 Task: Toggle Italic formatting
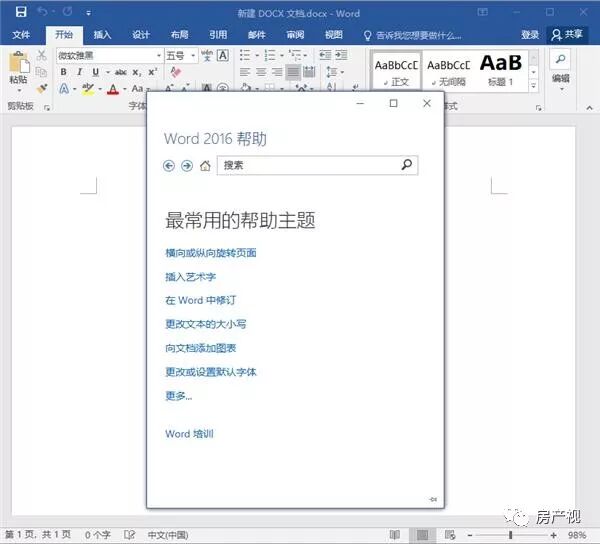pyautogui.click(x=79, y=72)
